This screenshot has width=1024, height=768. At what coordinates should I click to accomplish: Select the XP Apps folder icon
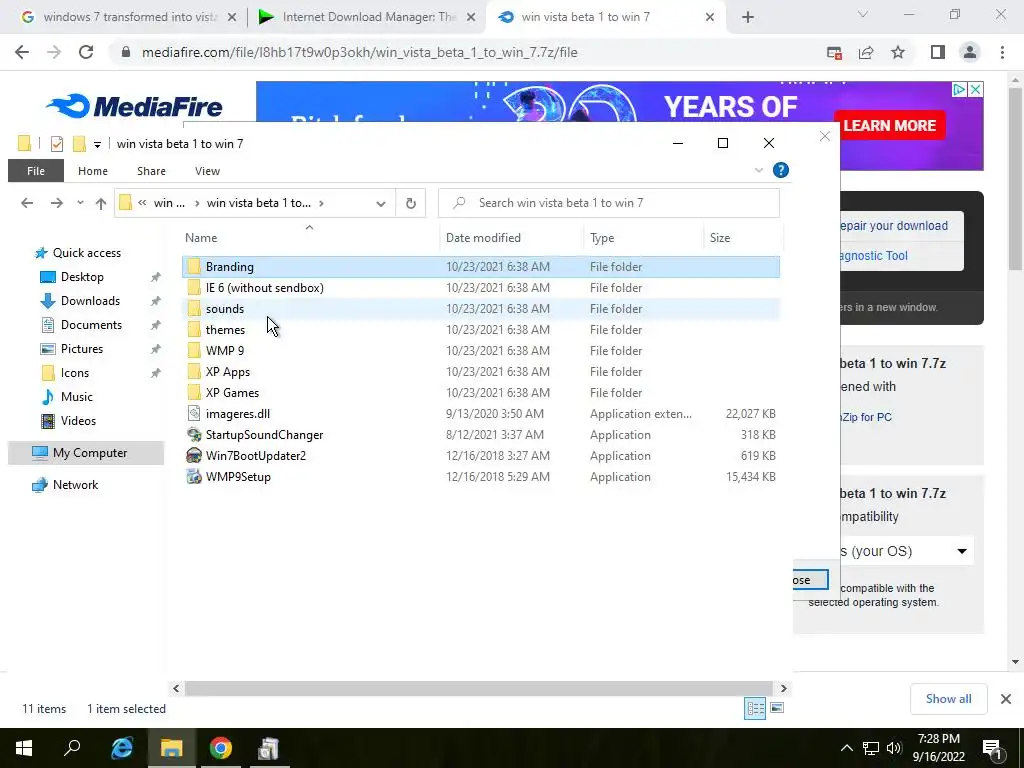click(194, 371)
